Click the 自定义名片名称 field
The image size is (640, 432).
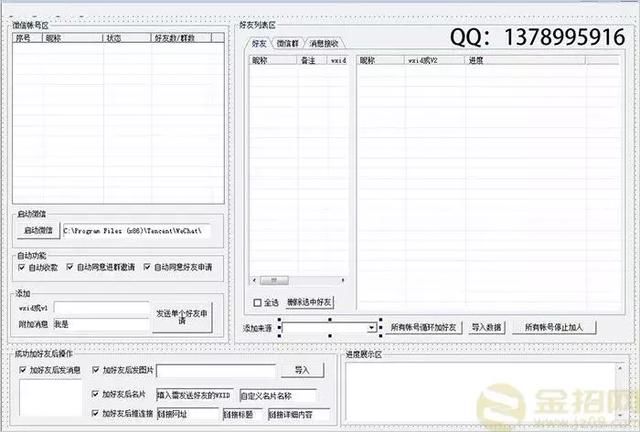click(x=278, y=395)
